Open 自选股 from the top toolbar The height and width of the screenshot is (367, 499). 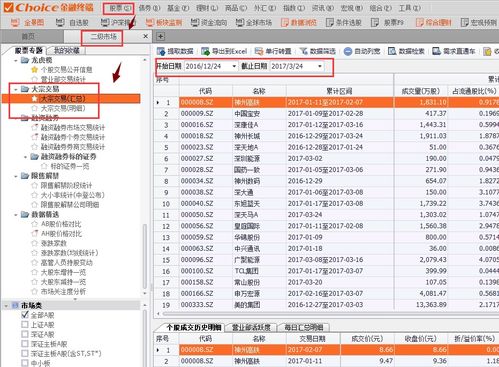60,22
